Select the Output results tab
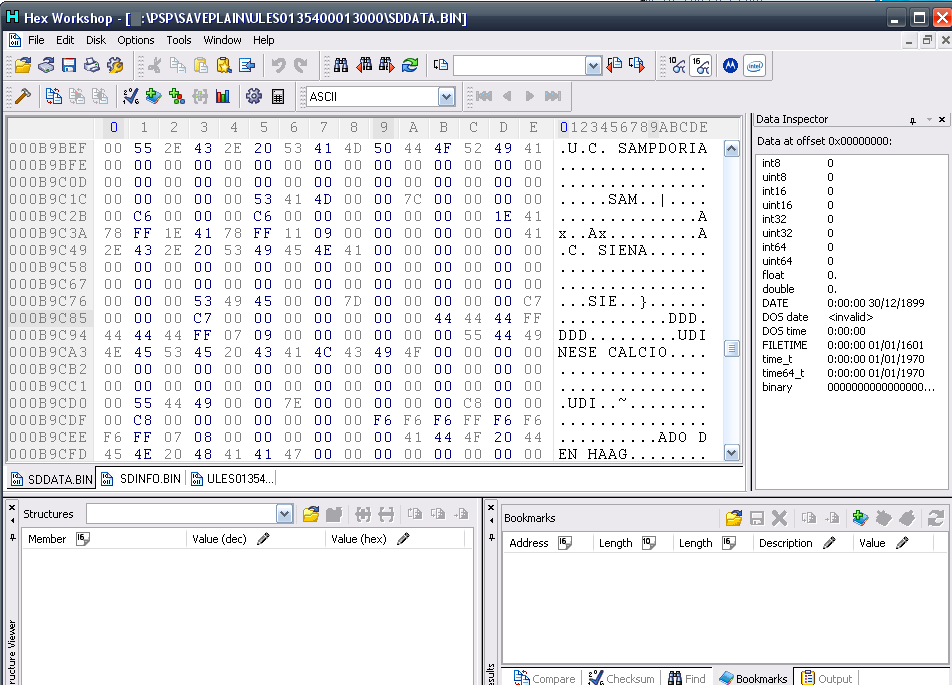The image size is (952, 685). (x=827, y=678)
